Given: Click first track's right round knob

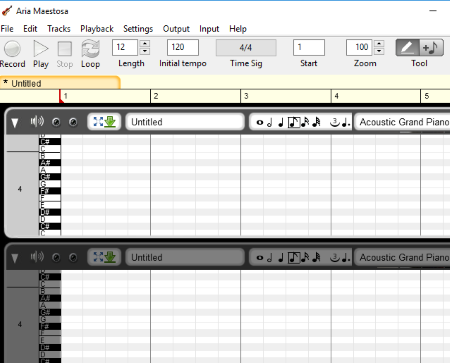Looking at the screenshot, I should point(73,122).
